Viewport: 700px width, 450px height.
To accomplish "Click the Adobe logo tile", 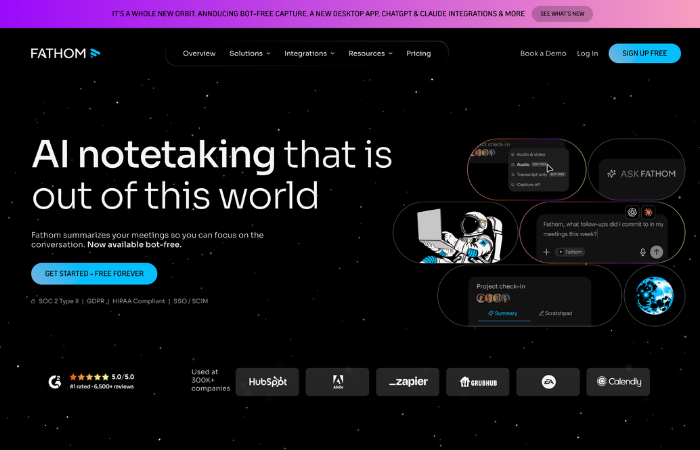I will coord(338,382).
